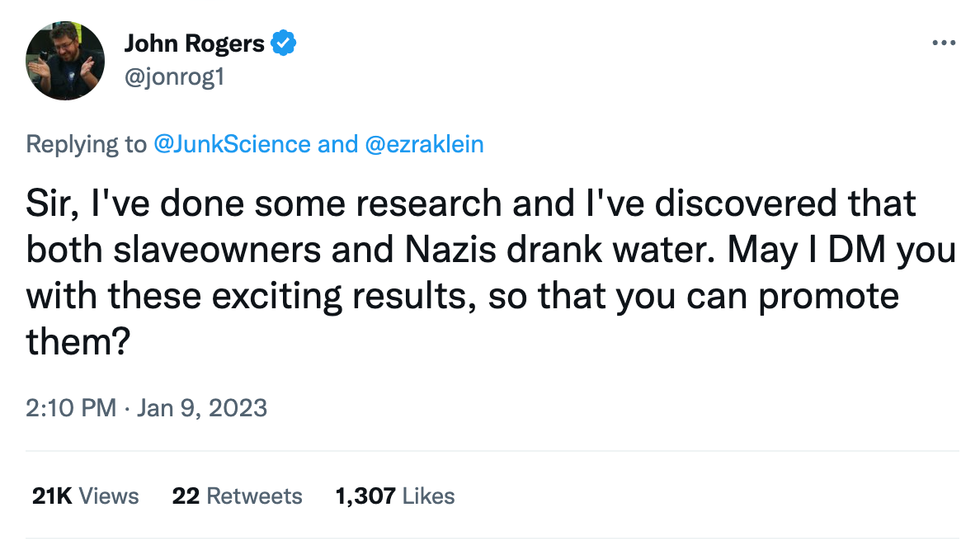Click tweet's first line starting 'Sir, I've done'
The image size is (980, 539).
point(470,203)
